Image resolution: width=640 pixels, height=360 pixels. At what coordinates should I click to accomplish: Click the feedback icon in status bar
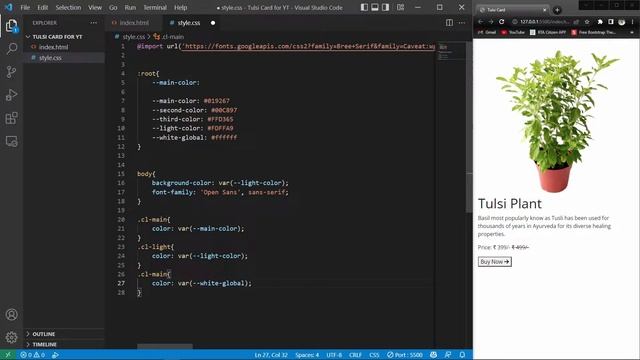(x=448, y=355)
